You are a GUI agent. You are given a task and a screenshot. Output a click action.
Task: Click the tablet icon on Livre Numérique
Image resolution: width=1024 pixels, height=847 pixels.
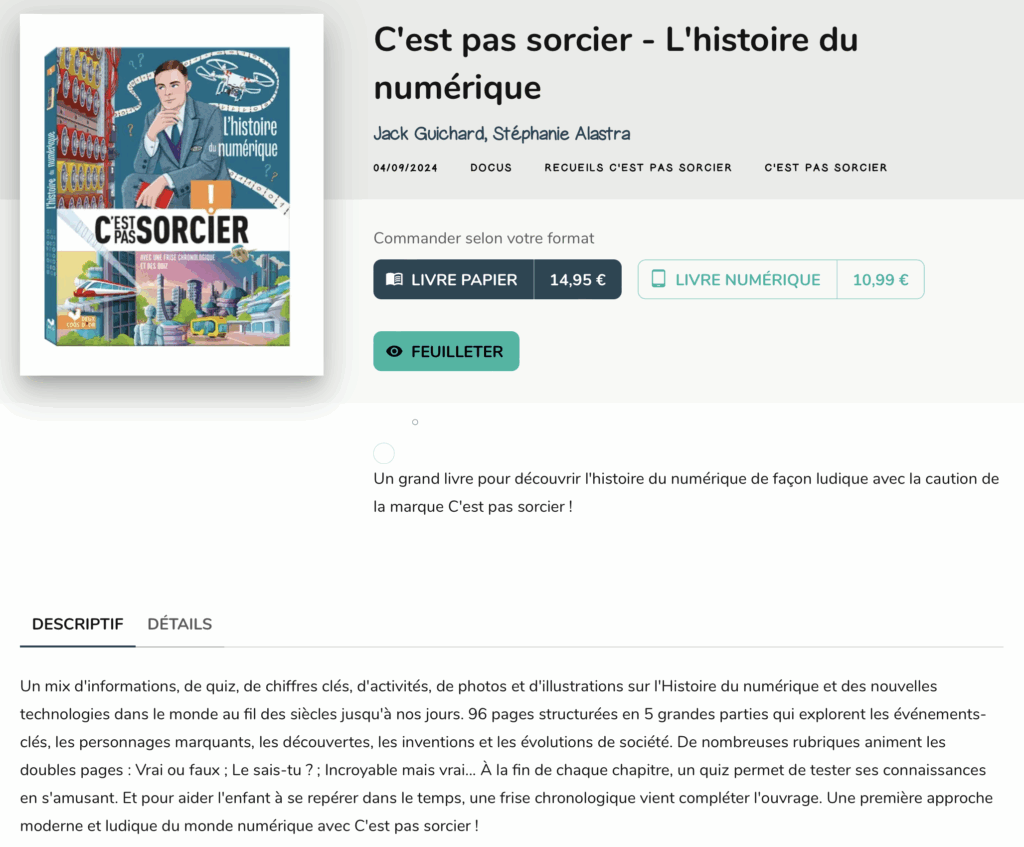click(x=658, y=279)
